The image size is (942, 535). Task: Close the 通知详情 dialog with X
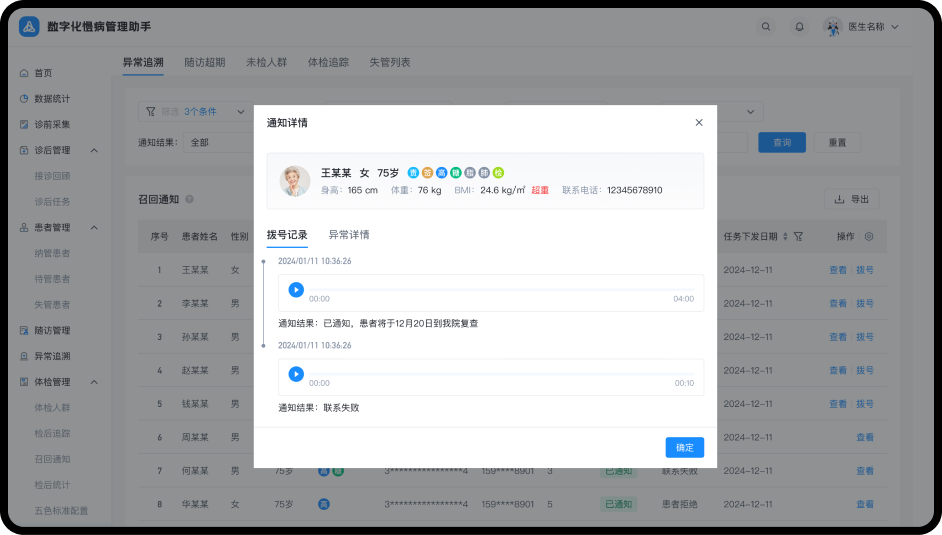pyautogui.click(x=699, y=123)
